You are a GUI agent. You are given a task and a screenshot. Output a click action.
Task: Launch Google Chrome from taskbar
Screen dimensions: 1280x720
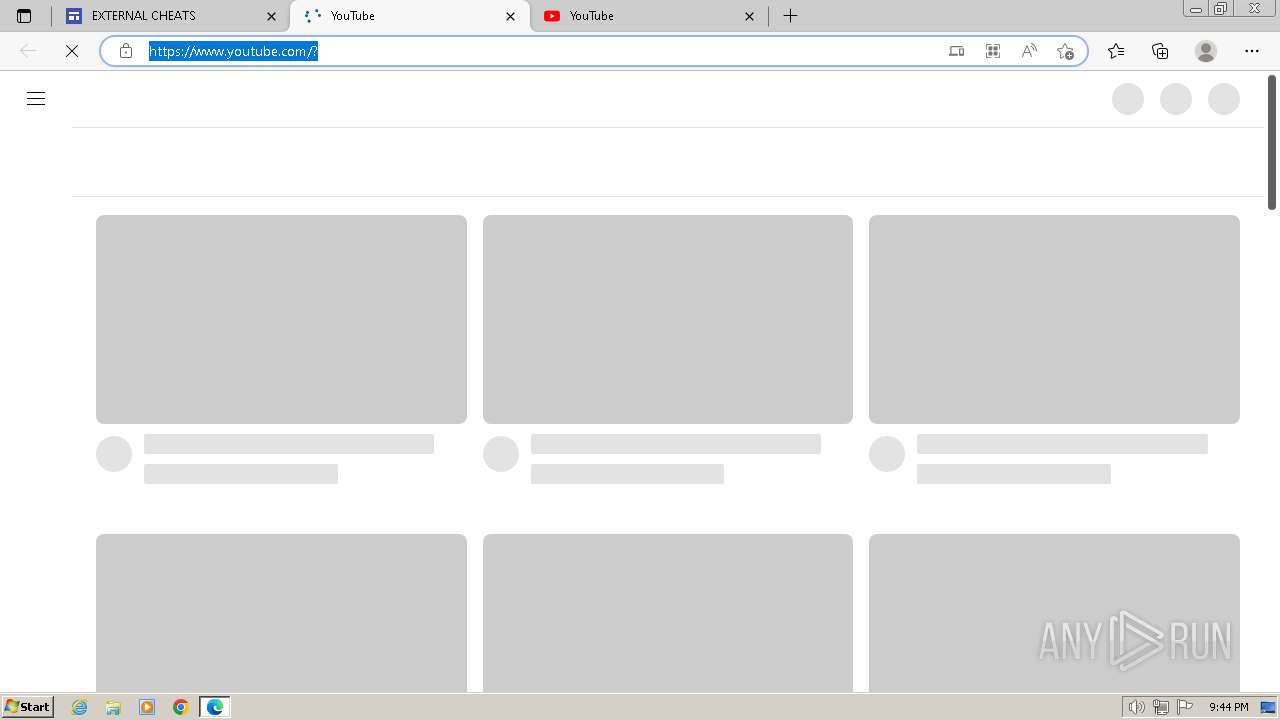(x=181, y=707)
